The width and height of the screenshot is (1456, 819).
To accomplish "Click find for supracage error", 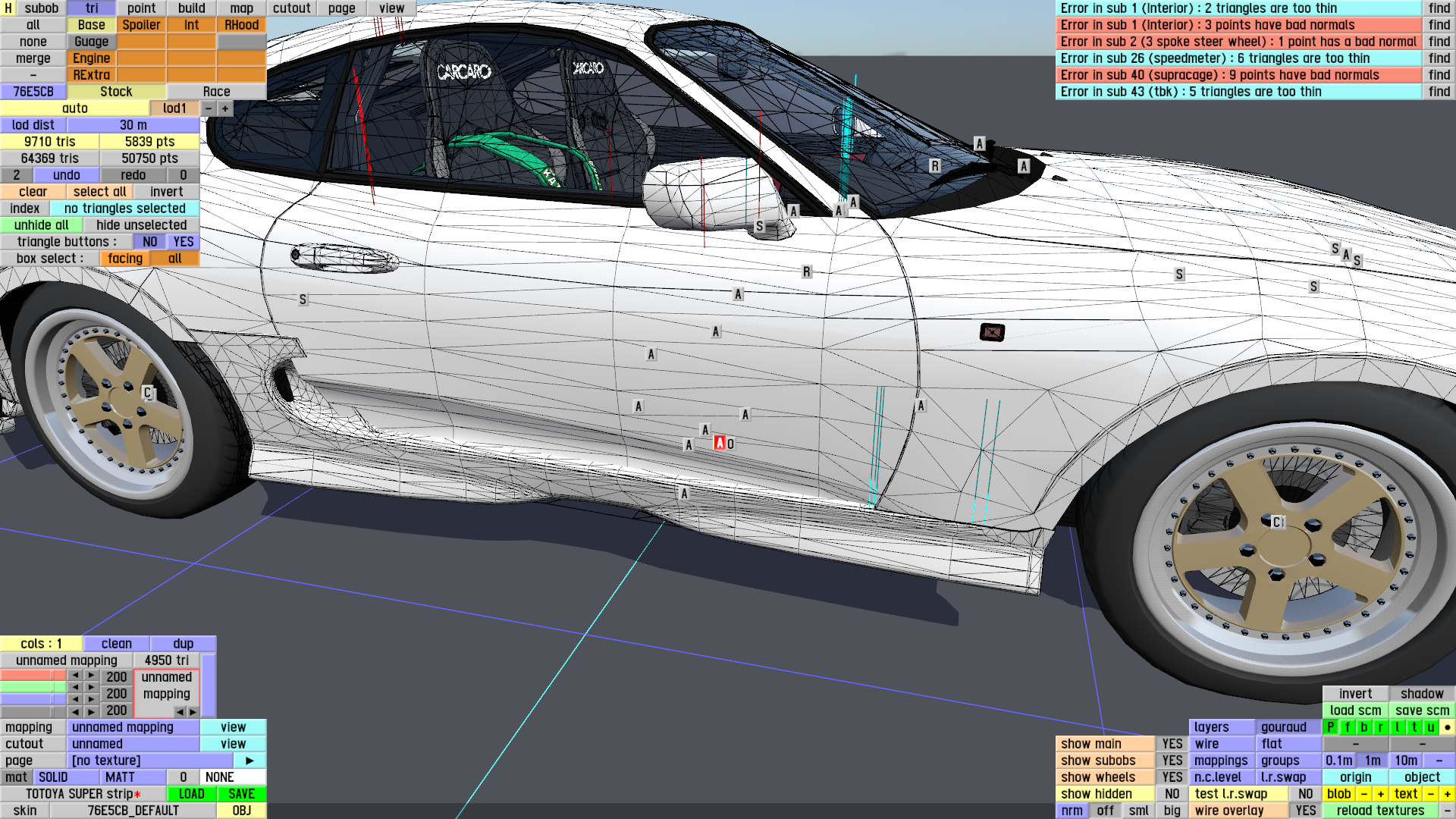I will click(x=1439, y=75).
